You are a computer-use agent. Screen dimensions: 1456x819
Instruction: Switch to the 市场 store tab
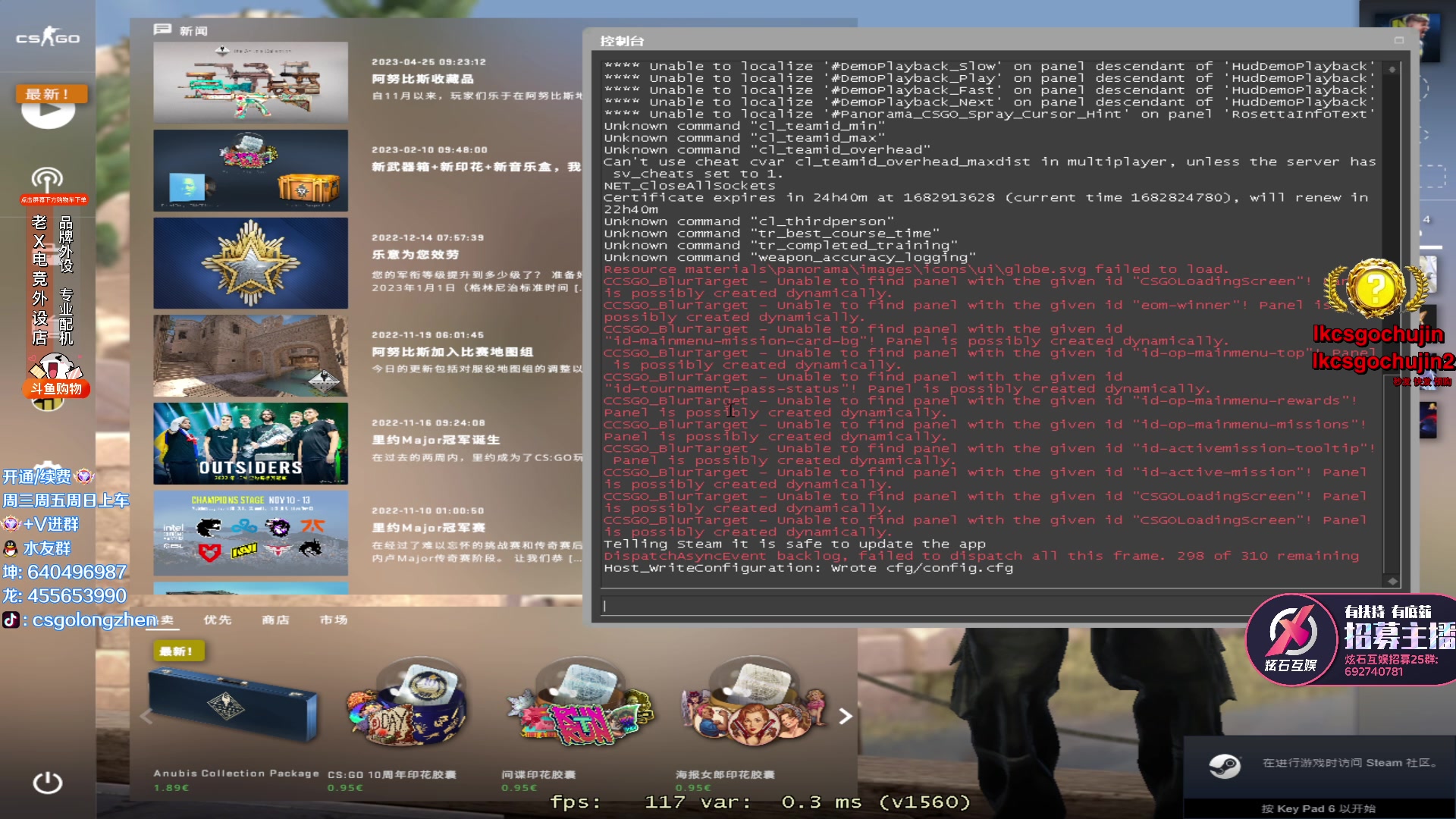tap(334, 620)
